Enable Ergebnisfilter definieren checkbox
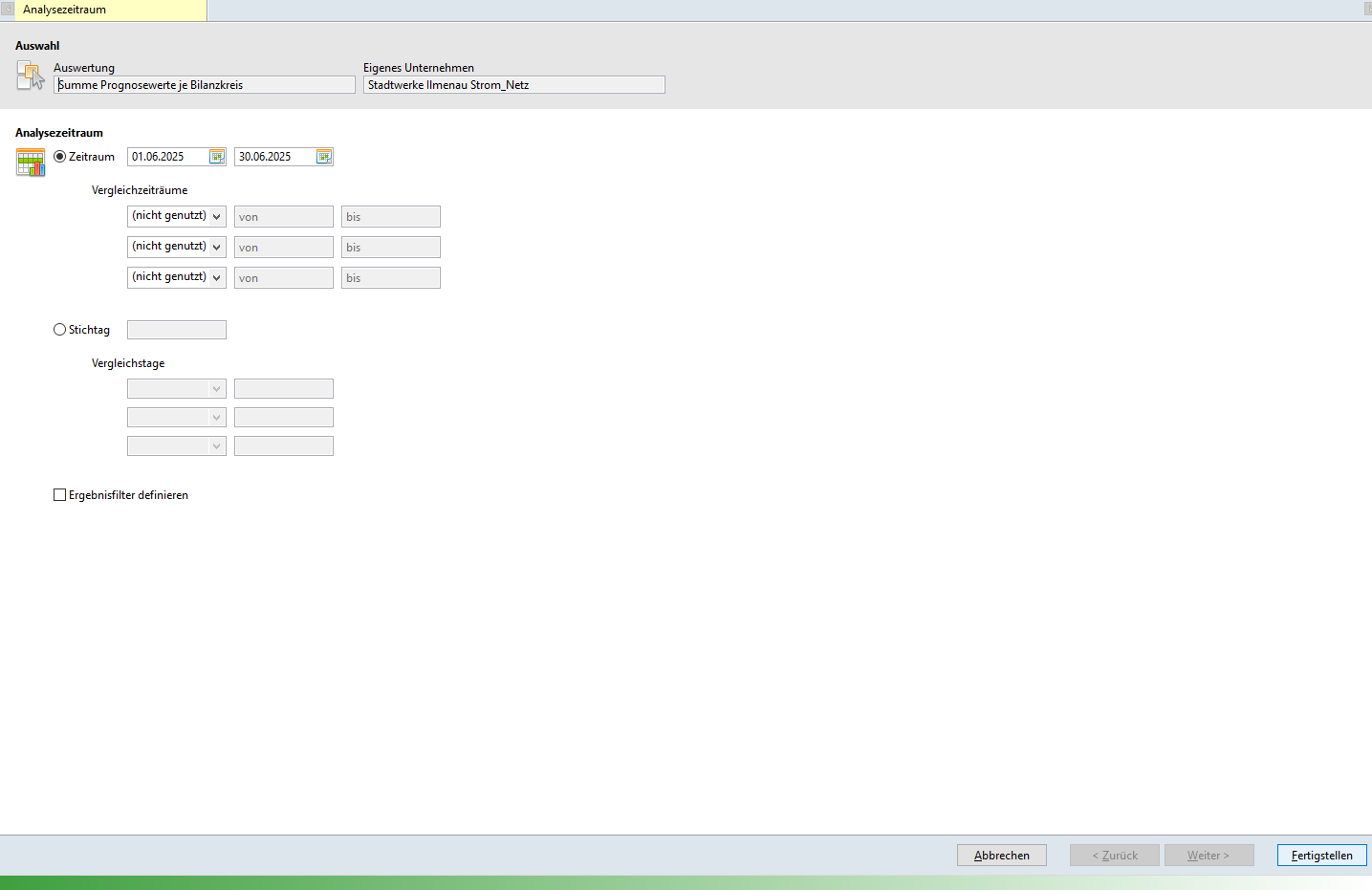 [60, 495]
